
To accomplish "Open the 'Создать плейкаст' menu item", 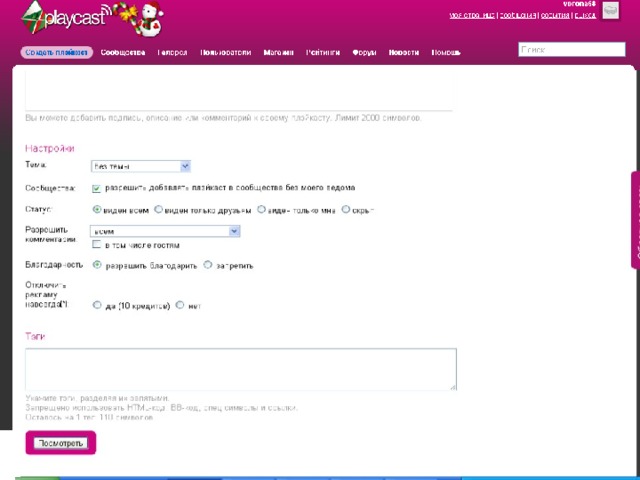I will coord(56,53).
